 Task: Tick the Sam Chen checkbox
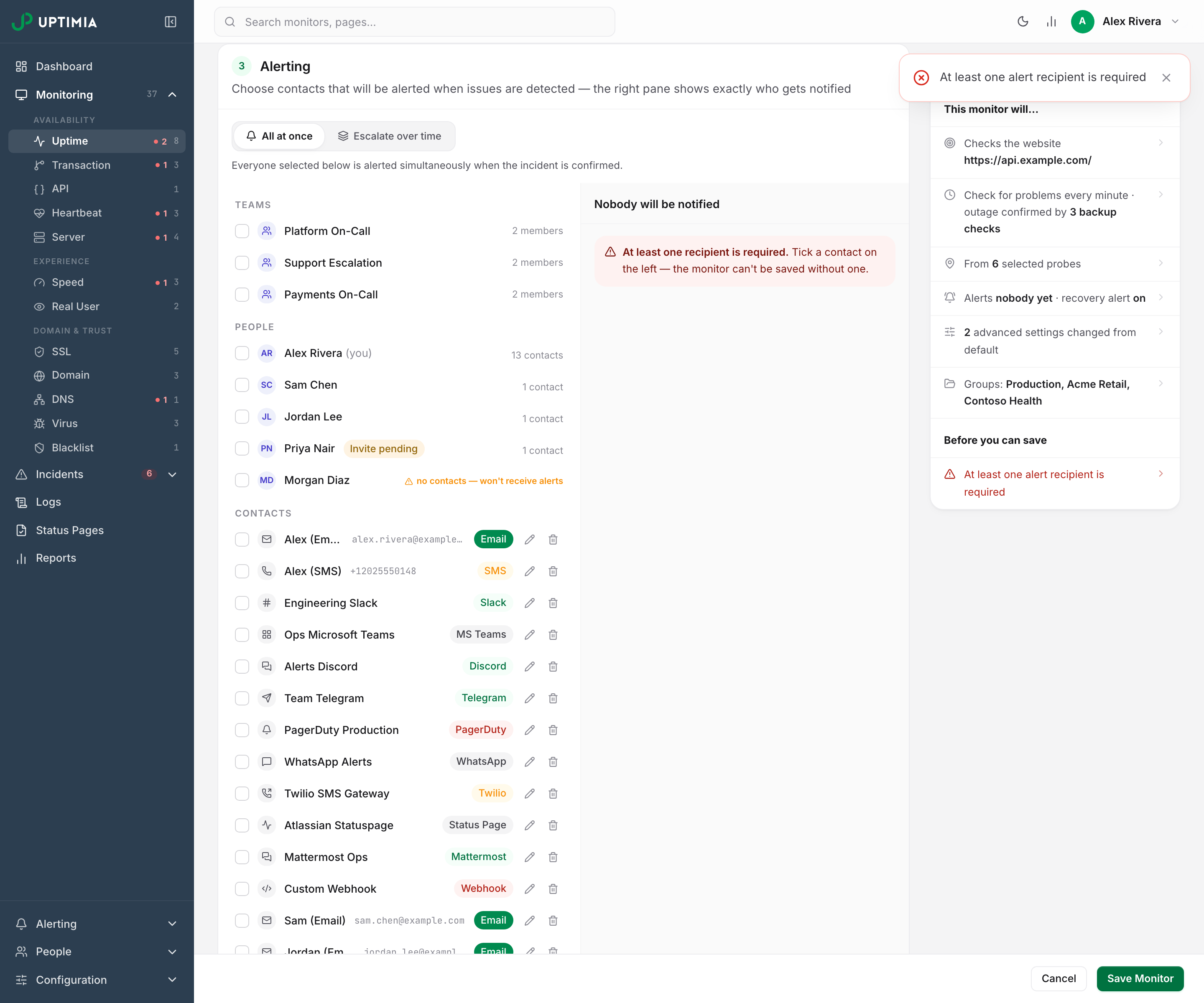(242, 384)
